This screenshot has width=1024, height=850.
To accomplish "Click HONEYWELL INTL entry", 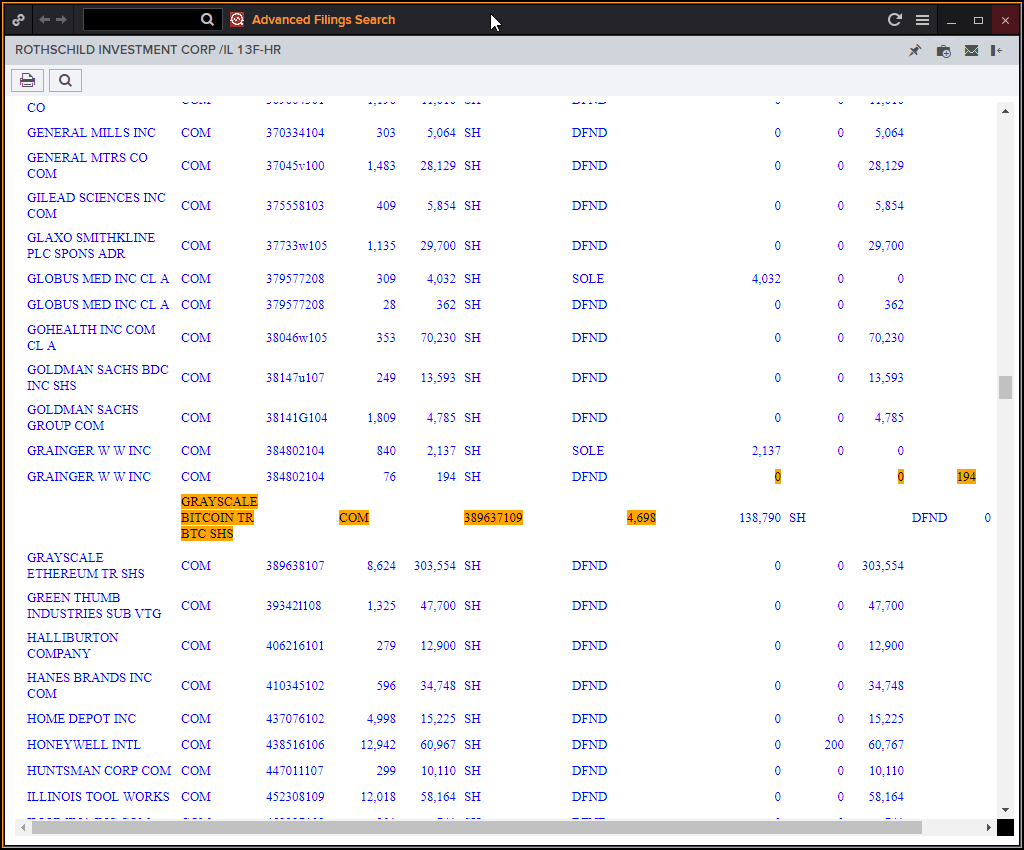I will [84, 745].
